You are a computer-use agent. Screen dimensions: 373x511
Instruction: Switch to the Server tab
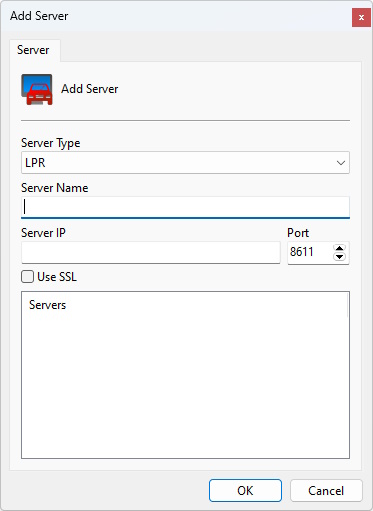tap(33, 50)
